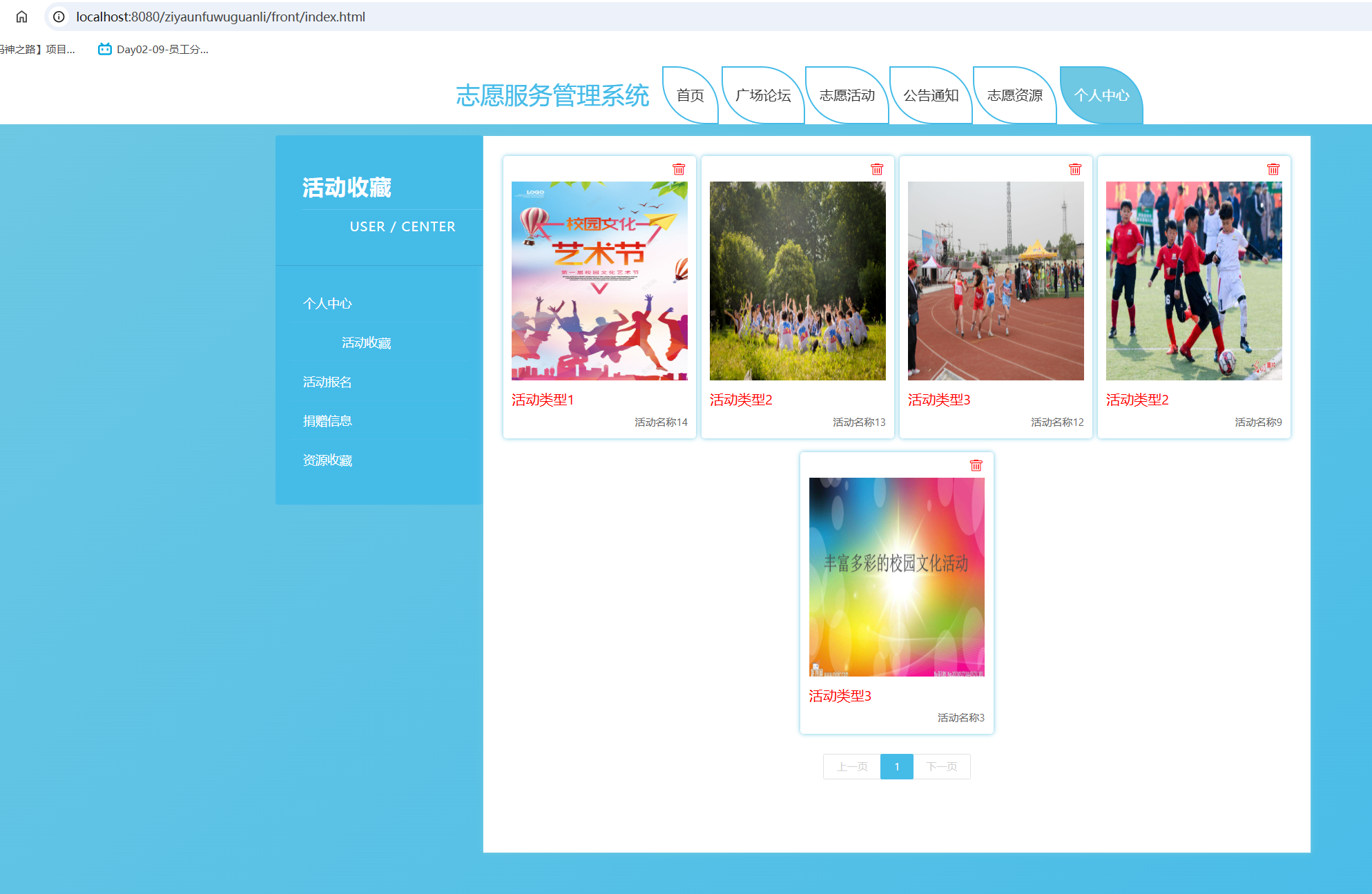
Task: Click the browser home icon
Action: tap(22, 17)
